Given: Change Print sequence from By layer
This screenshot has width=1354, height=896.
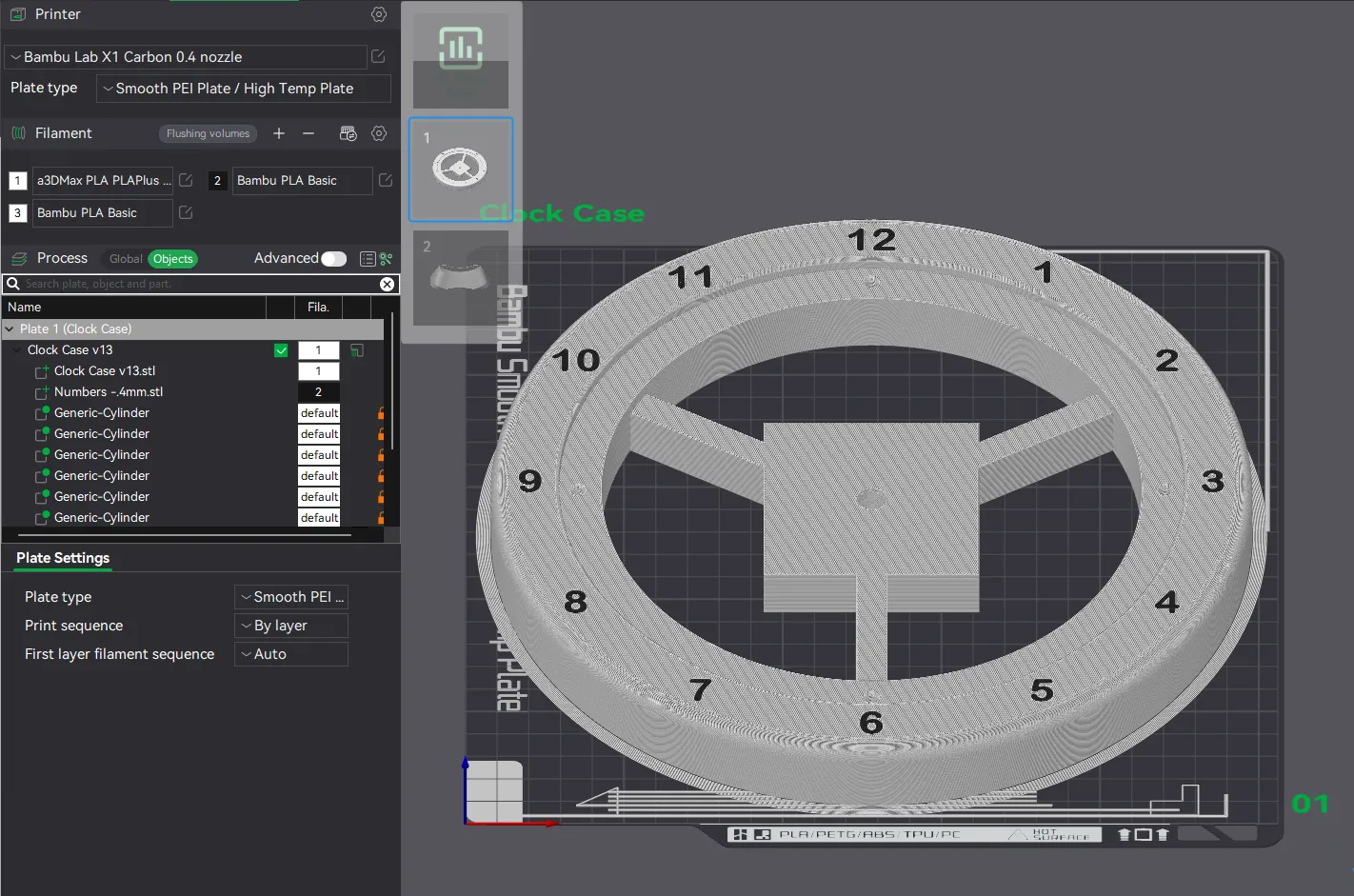Looking at the screenshot, I should point(290,625).
